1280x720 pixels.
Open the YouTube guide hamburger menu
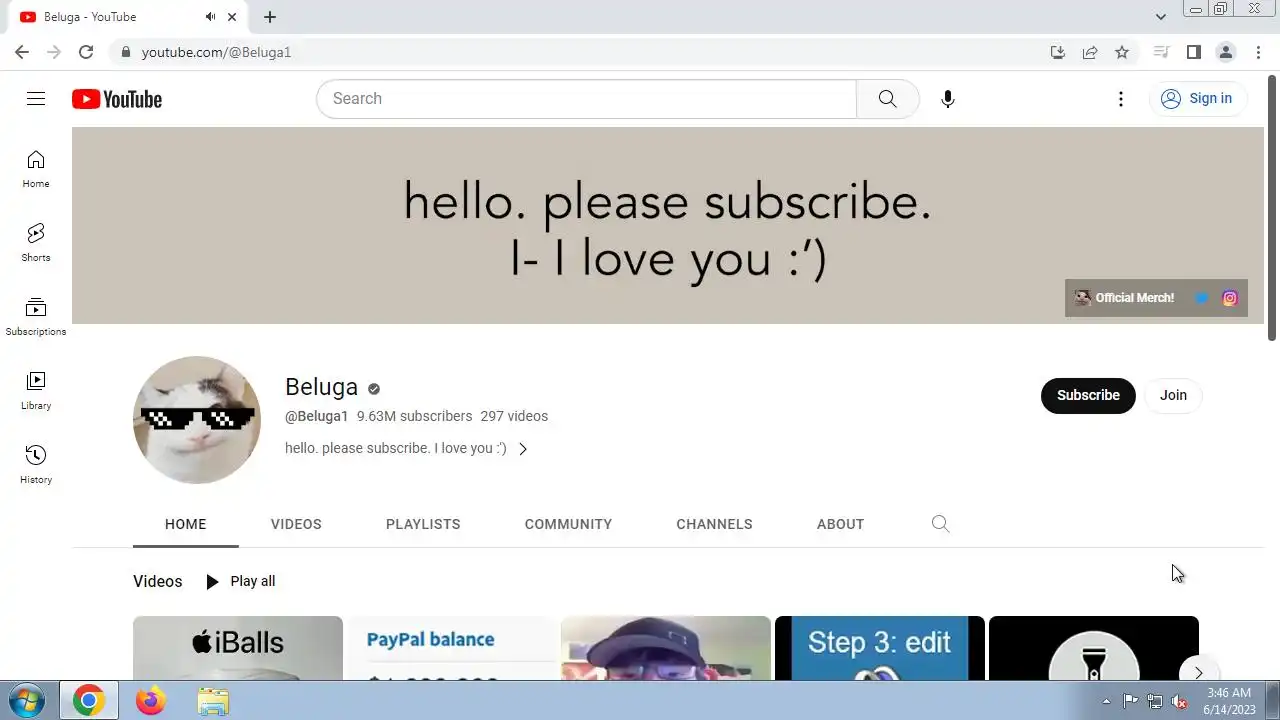[36, 98]
